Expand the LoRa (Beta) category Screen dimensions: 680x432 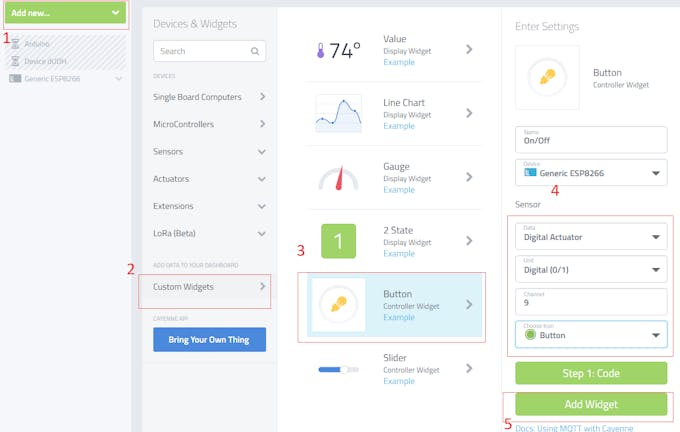pos(209,233)
